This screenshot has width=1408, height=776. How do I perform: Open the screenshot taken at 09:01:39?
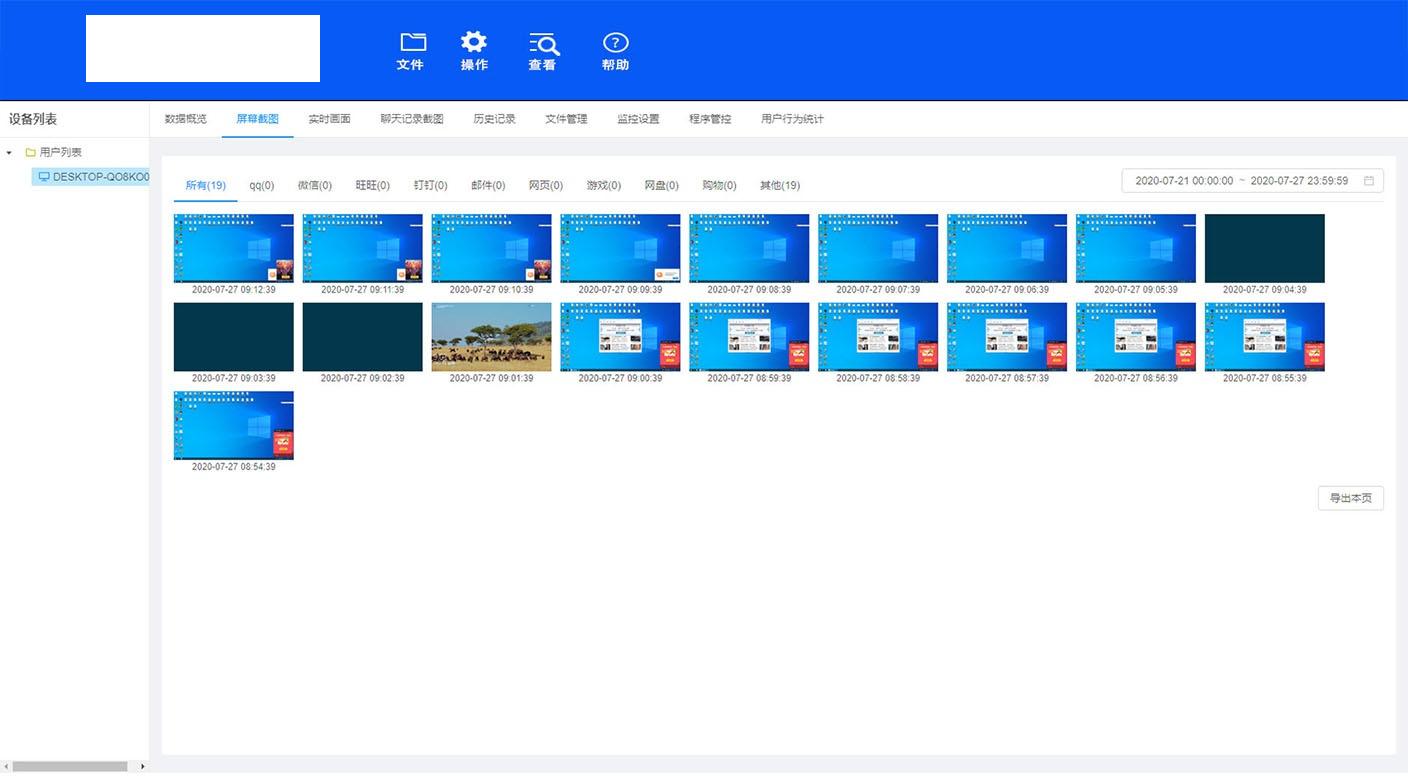tap(491, 337)
